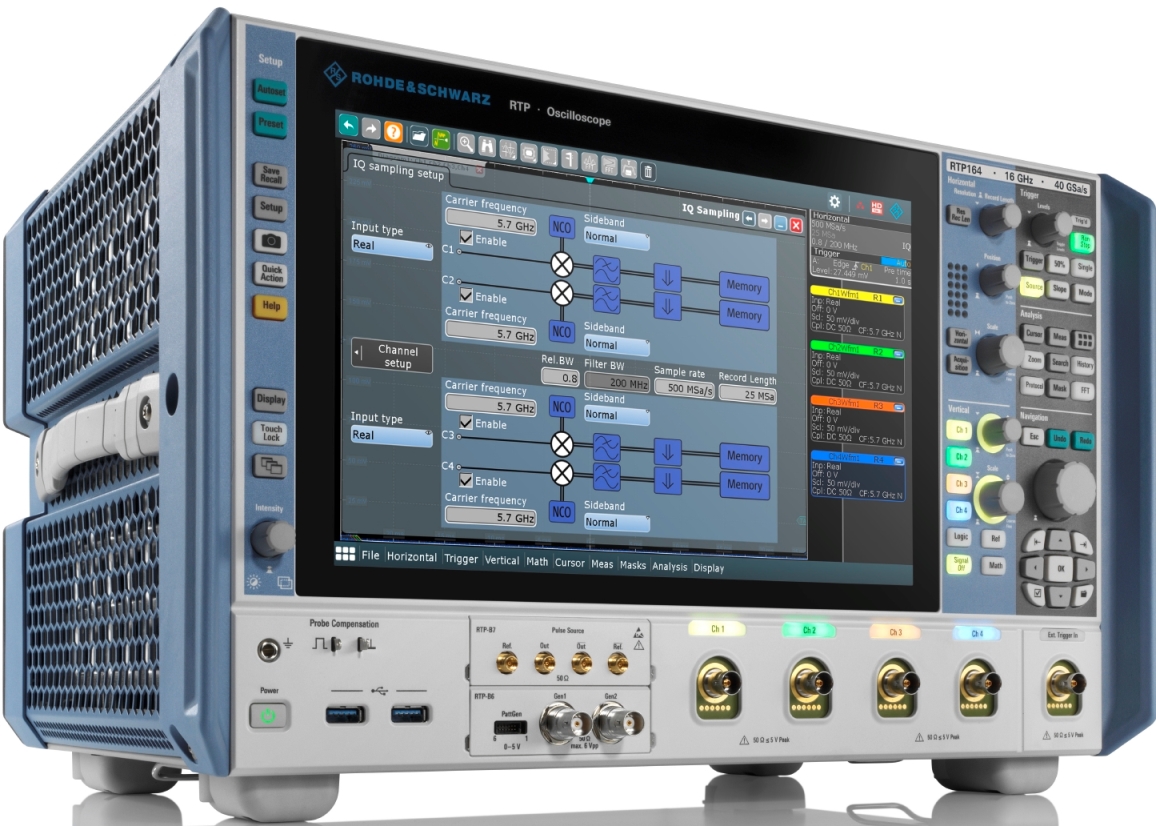Click the open-folder icon in the toolbar
This screenshot has height=826, width=1156.
(x=419, y=135)
